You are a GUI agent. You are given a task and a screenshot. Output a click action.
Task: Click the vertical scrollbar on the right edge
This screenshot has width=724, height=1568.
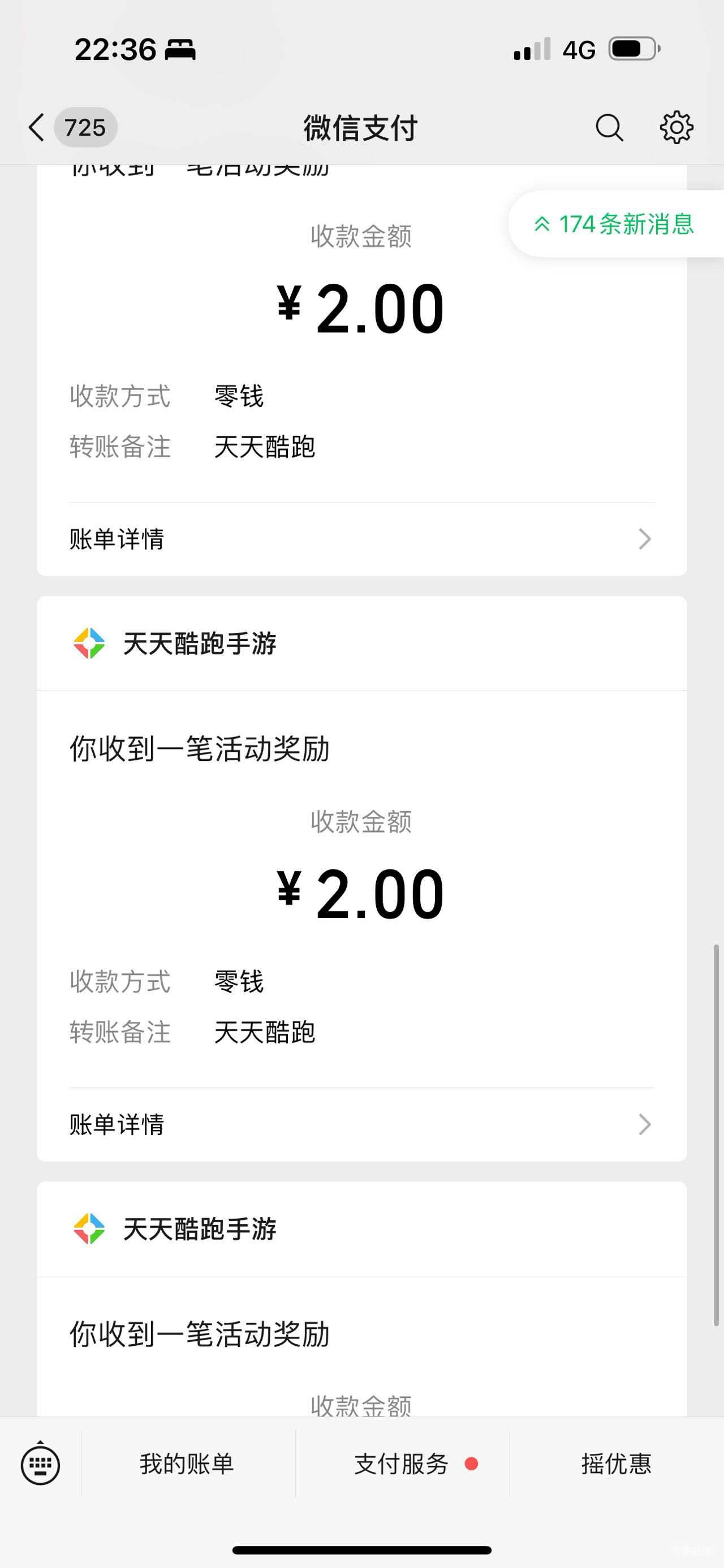pyautogui.click(x=717, y=1134)
